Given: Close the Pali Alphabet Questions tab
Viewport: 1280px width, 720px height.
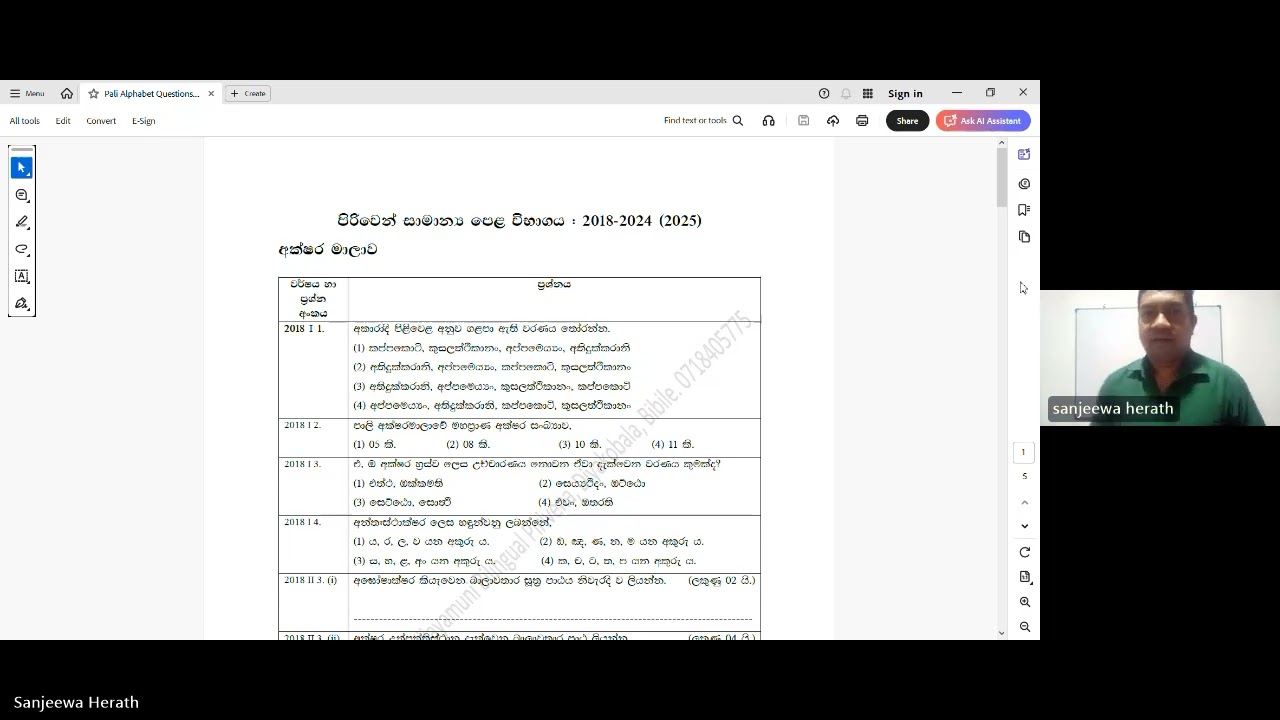Looking at the screenshot, I should (x=211, y=93).
